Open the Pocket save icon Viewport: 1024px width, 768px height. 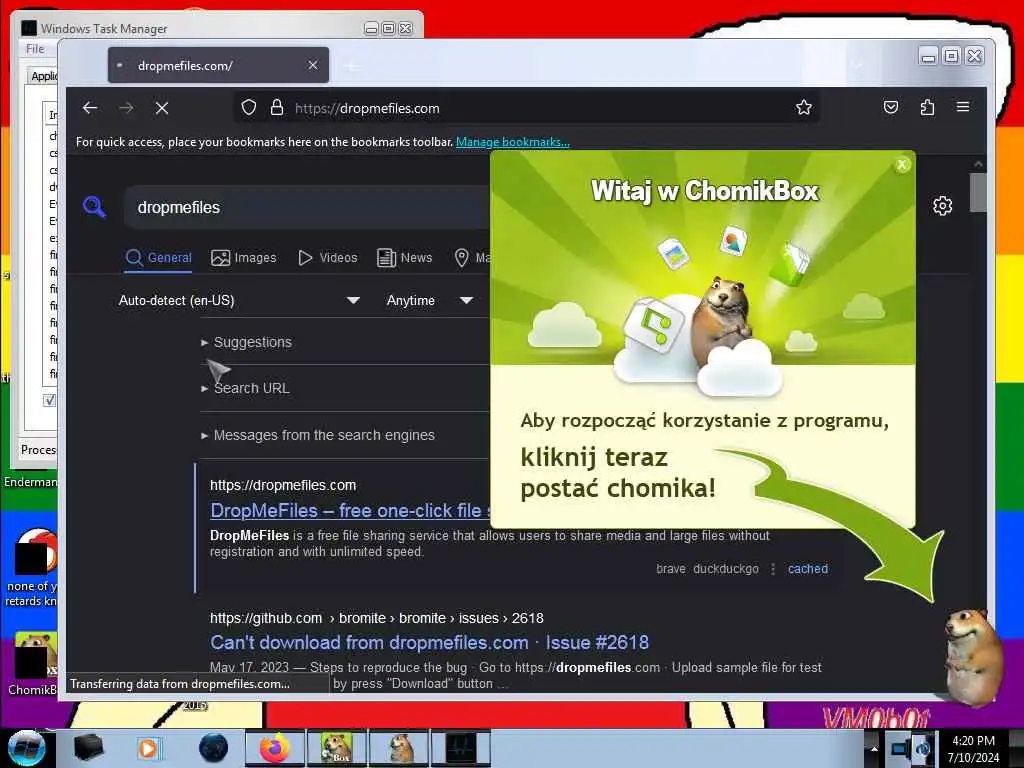(x=891, y=107)
